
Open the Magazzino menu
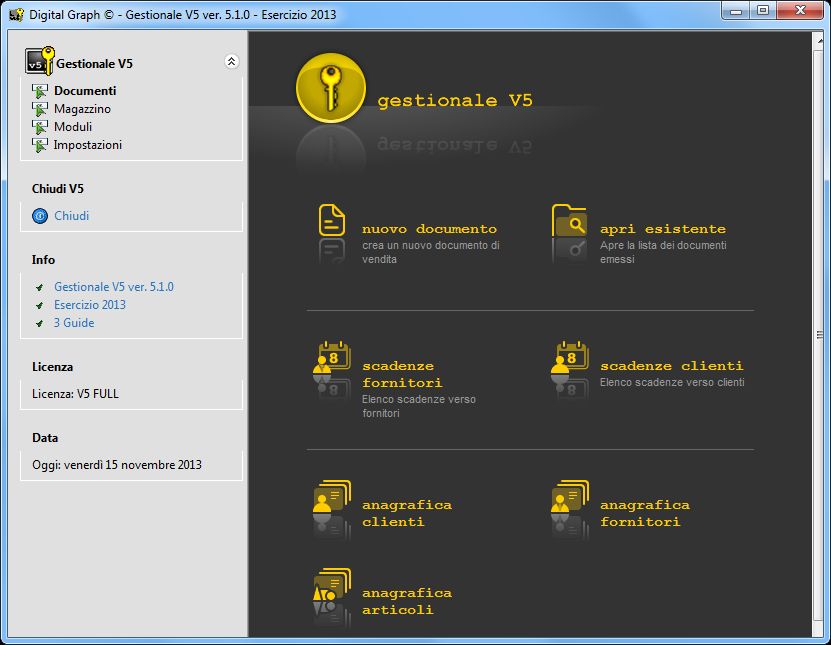click(x=82, y=109)
